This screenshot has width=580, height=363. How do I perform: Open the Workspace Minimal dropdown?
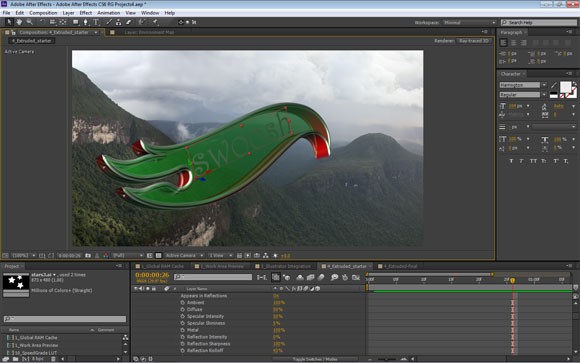469,23
